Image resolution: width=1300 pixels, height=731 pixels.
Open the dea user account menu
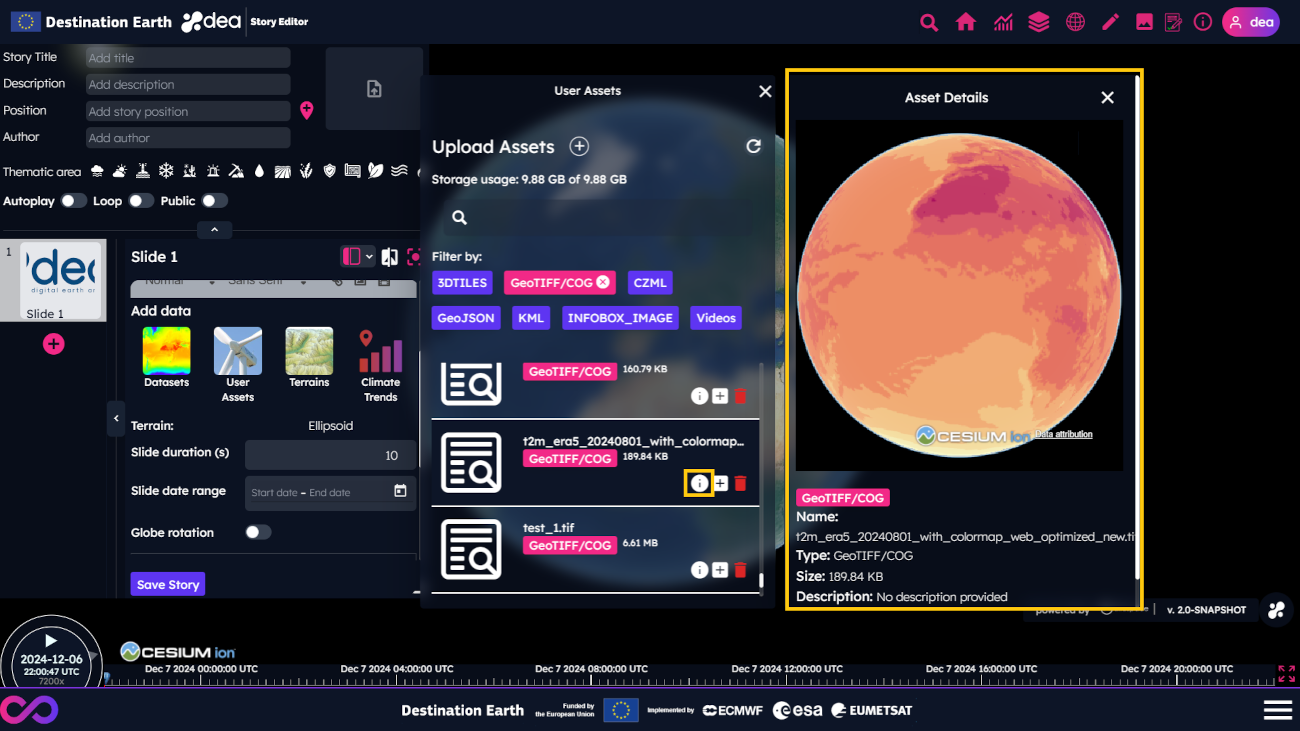(1250, 22)
